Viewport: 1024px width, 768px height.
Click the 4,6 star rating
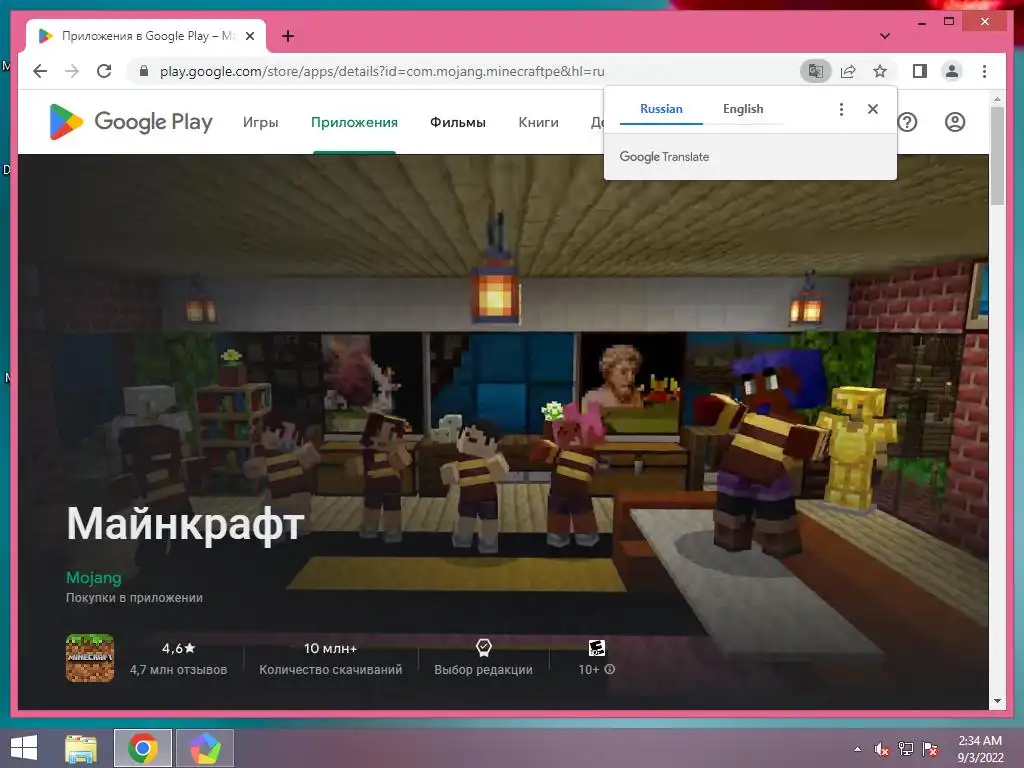178,648
